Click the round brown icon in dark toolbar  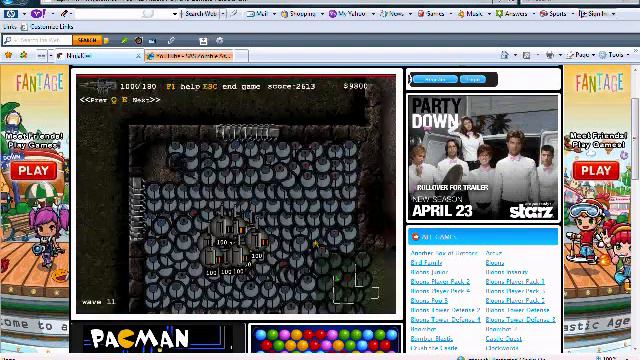click(x=139, y=40)
